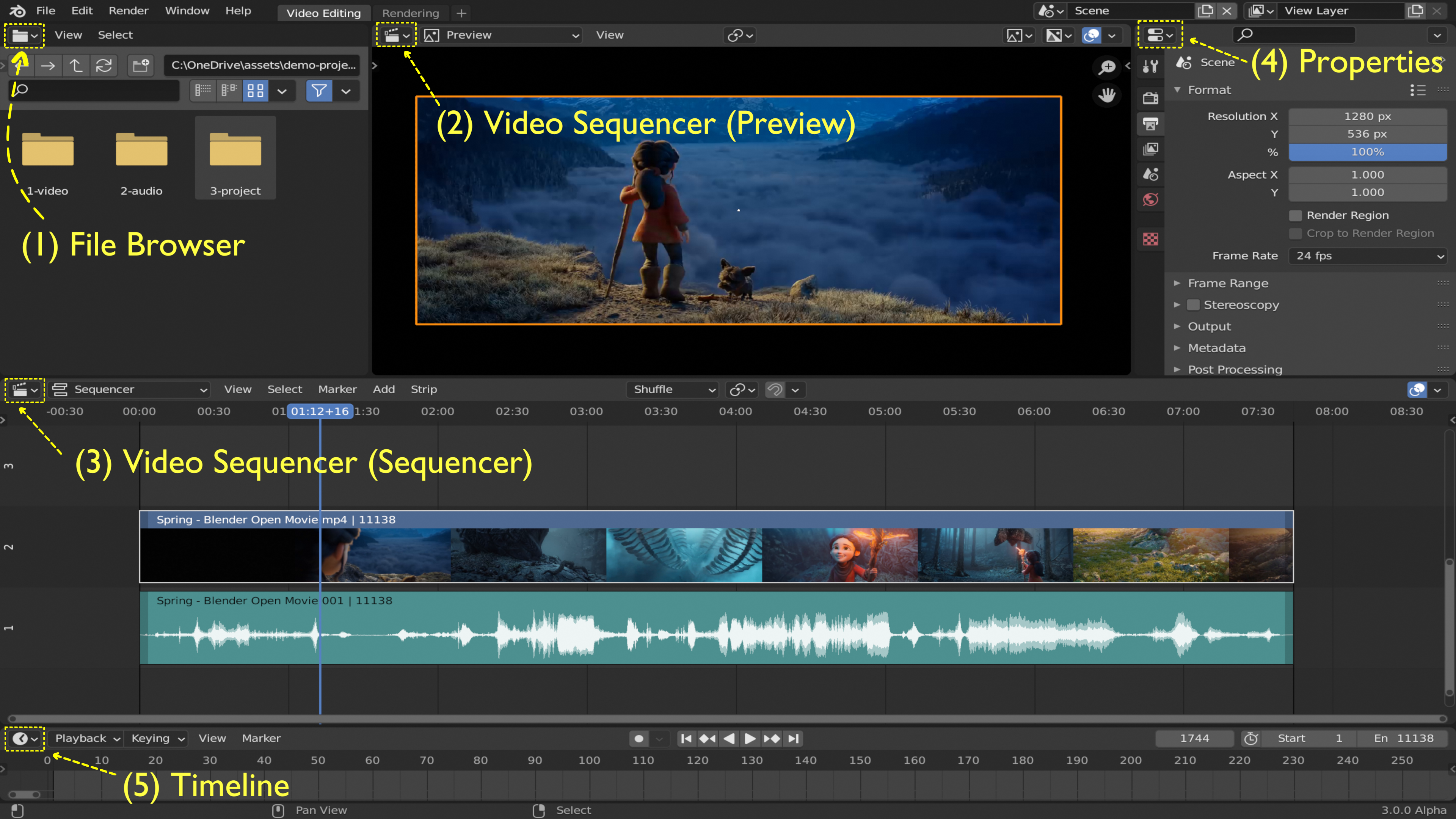This screenshot has height=819, width=1456.
Task: Click the zoom tool in preview
Action: click(1107, 67)
